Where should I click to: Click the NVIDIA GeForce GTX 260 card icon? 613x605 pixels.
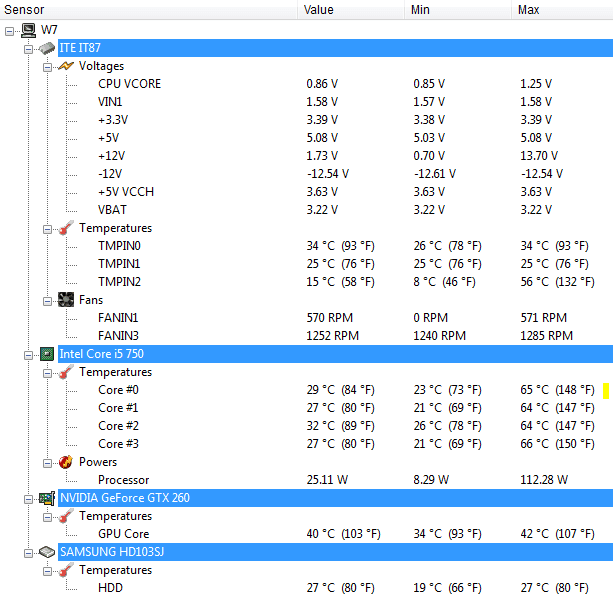click(47, 498)
